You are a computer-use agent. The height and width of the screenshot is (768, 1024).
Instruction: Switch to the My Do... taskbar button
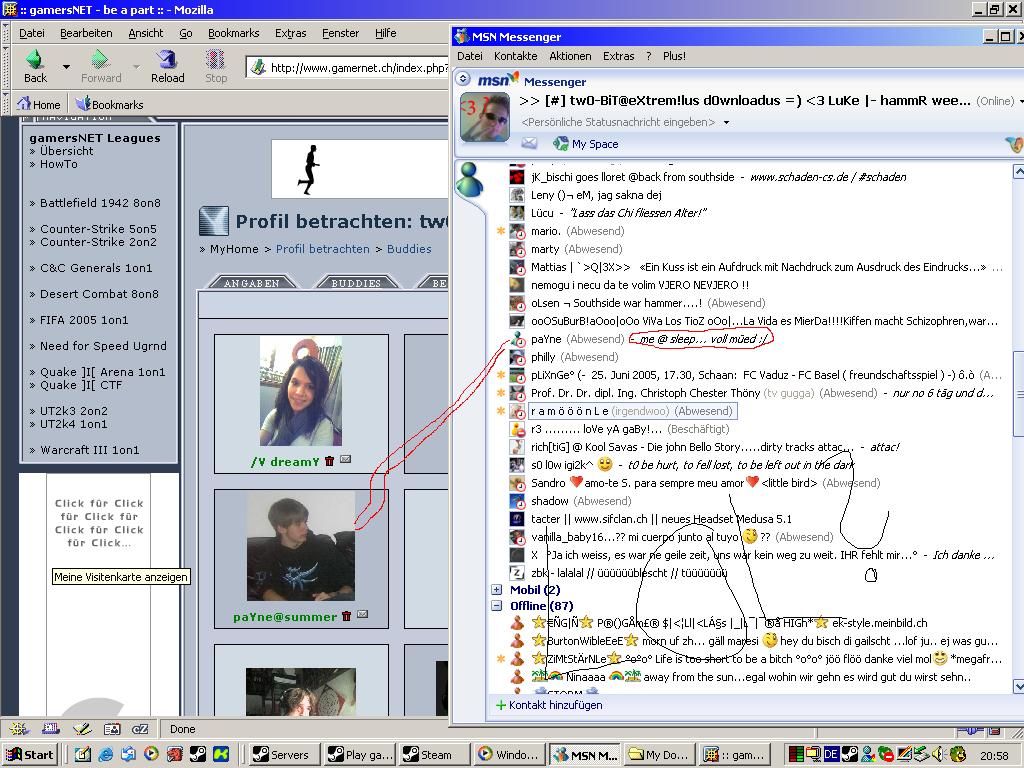click(658, 755)
